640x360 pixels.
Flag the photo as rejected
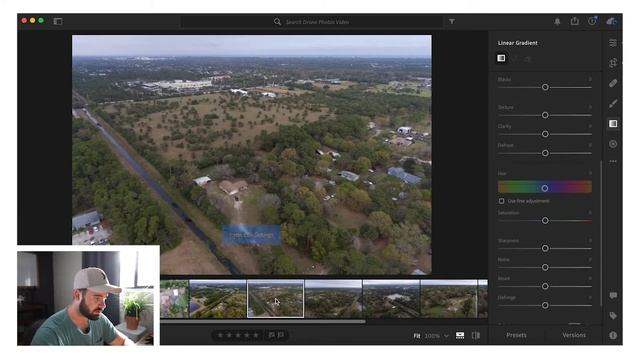pos(281,335)
